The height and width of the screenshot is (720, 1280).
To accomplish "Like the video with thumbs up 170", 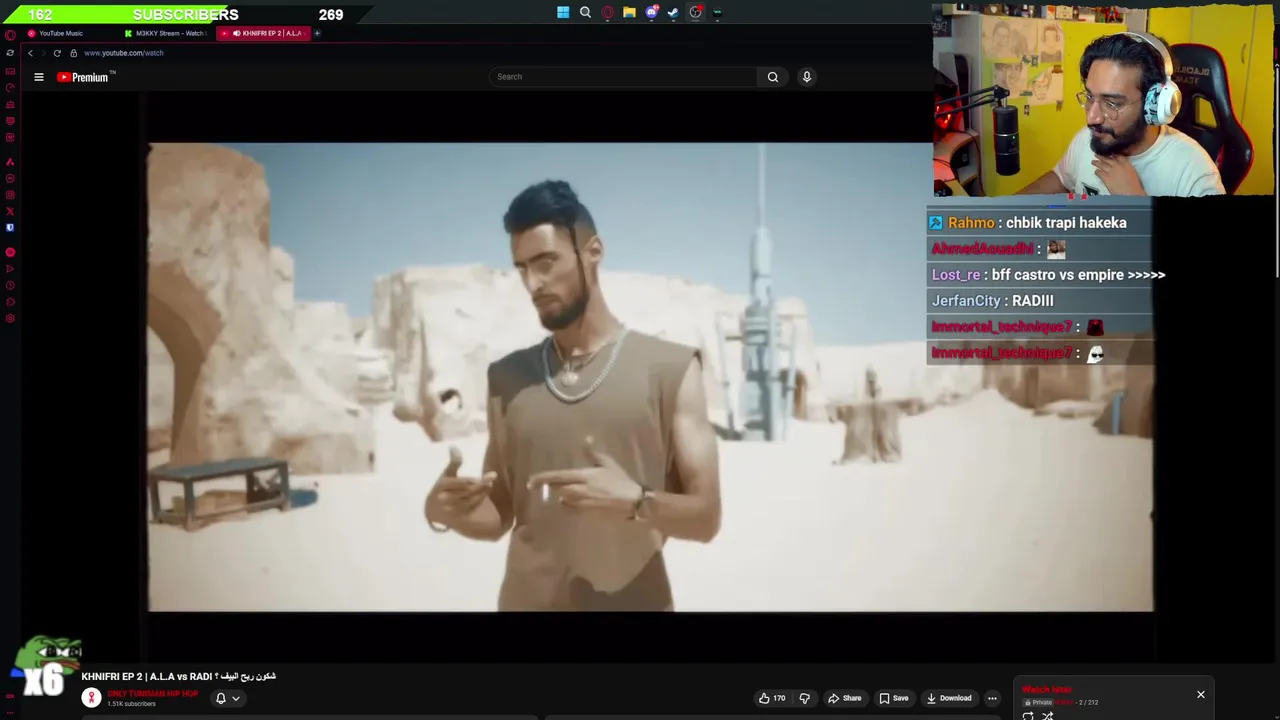I will [772, 698].
